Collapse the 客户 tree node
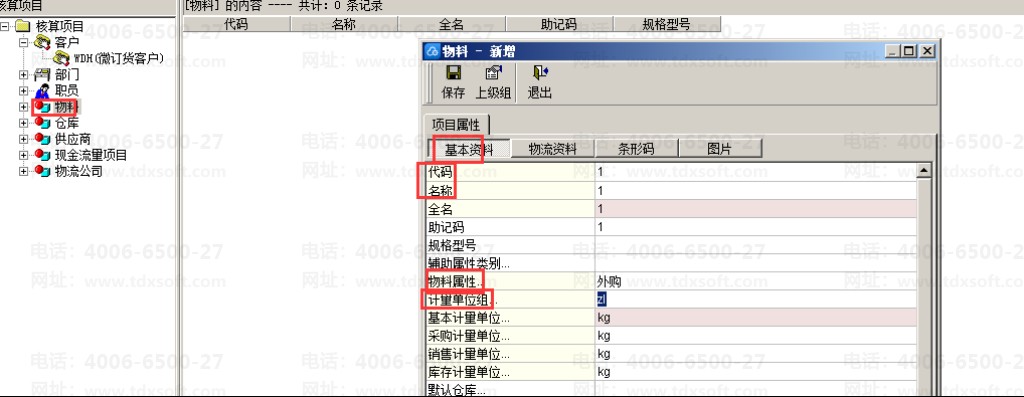This screenshot has width=1024, height=397. click(x=24, y=42)
